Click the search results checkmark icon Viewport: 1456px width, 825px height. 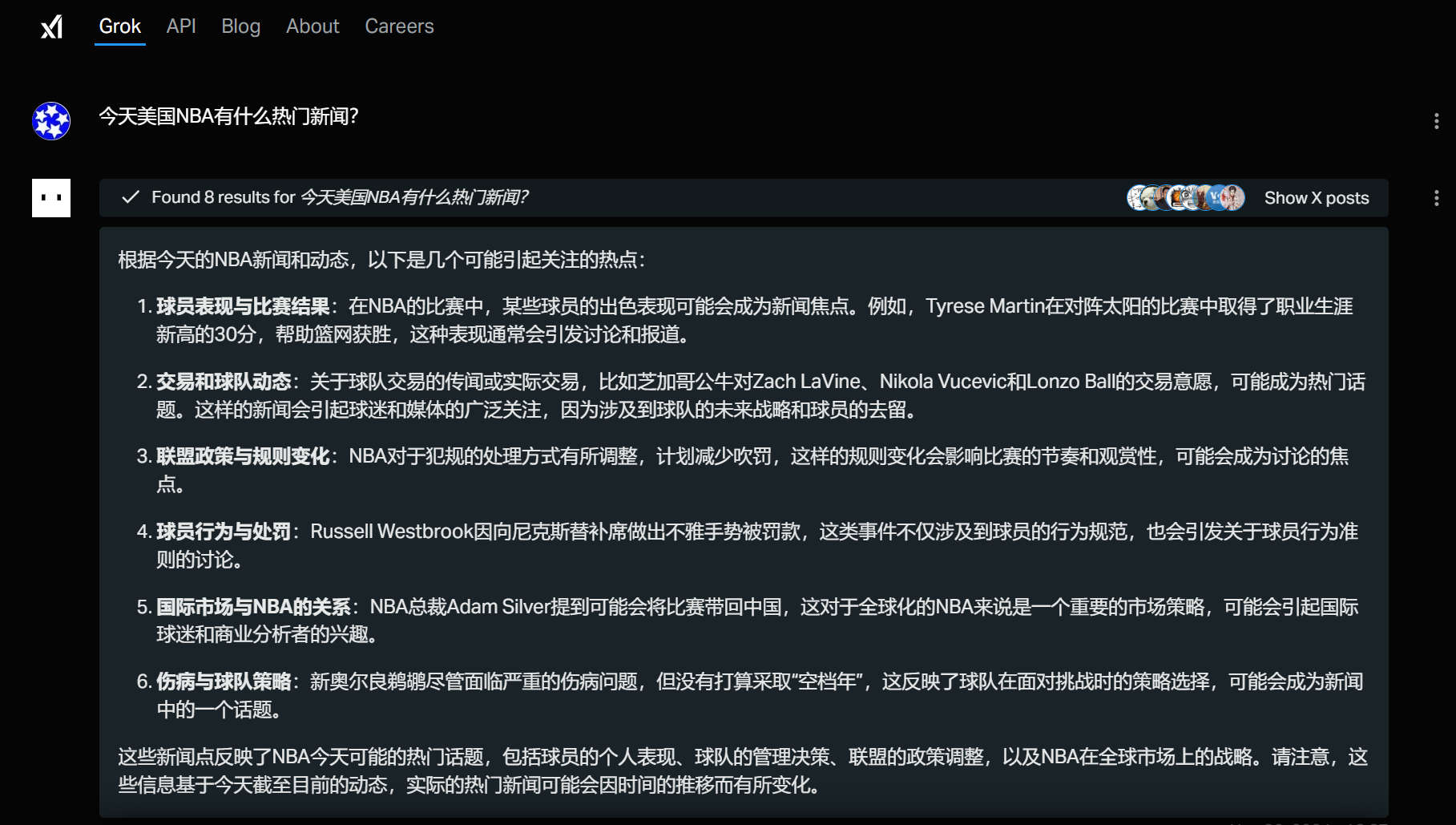coord(130,197)
